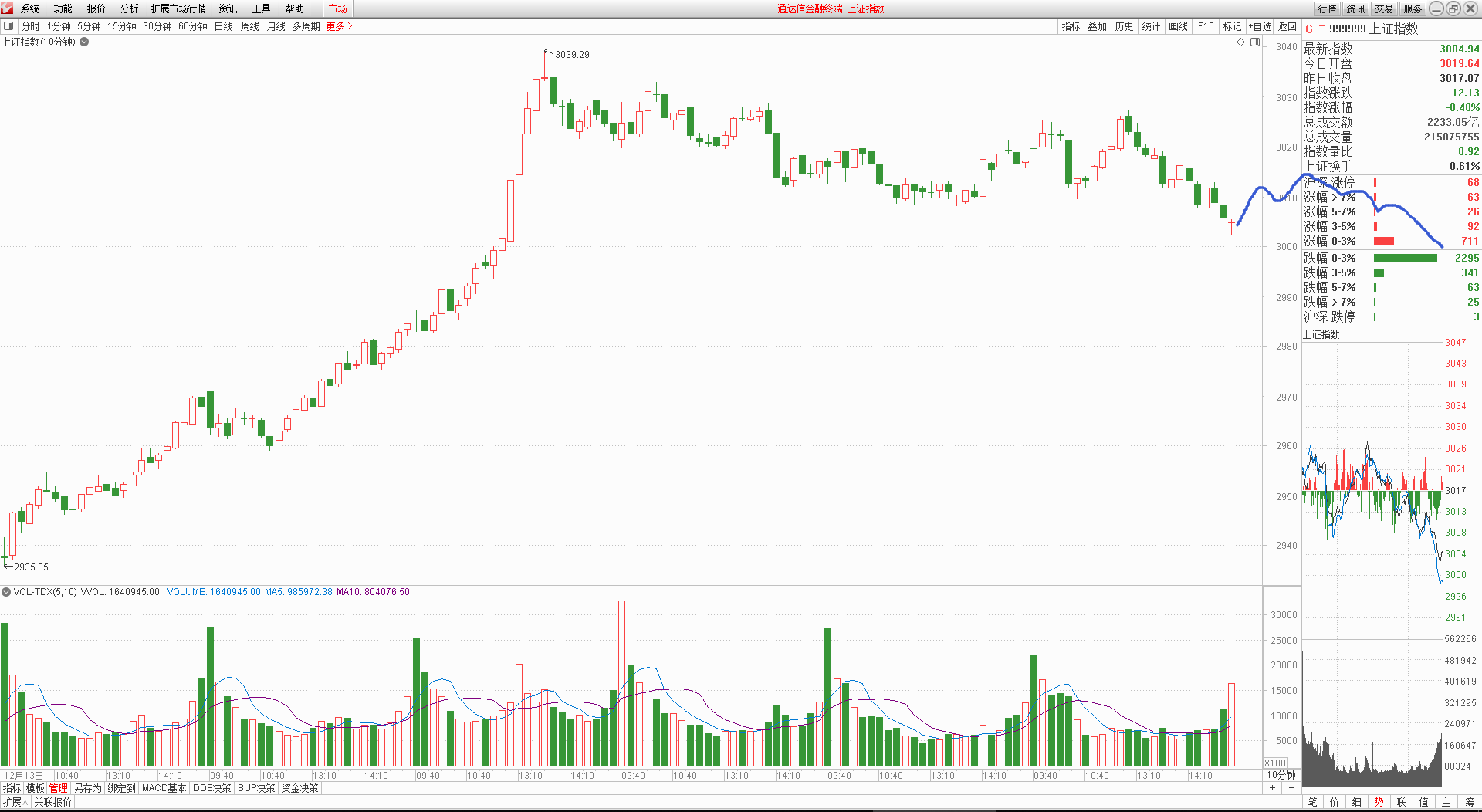Open the 分析 menu

(x=129, y=8)
